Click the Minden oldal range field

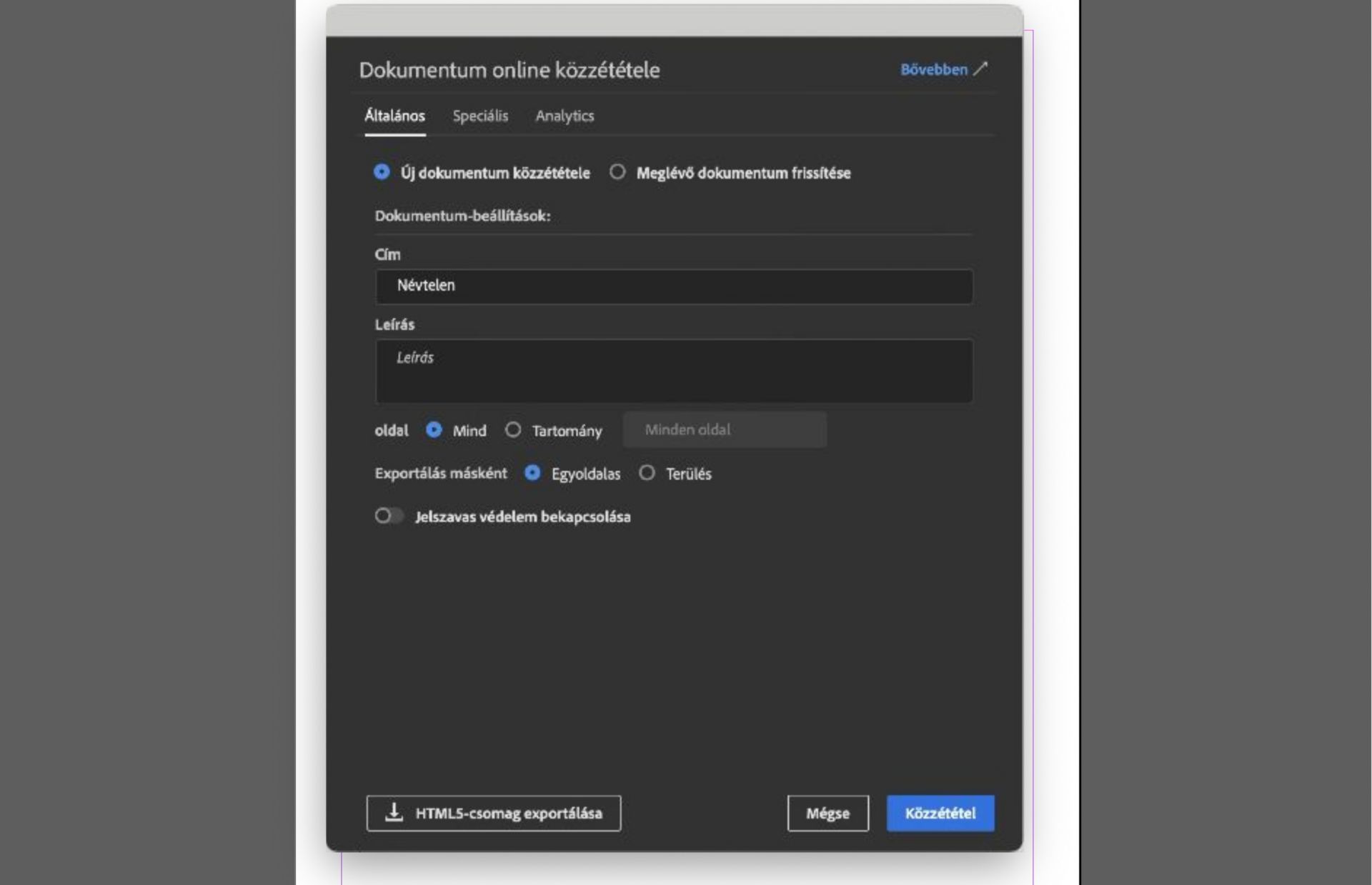724,429
